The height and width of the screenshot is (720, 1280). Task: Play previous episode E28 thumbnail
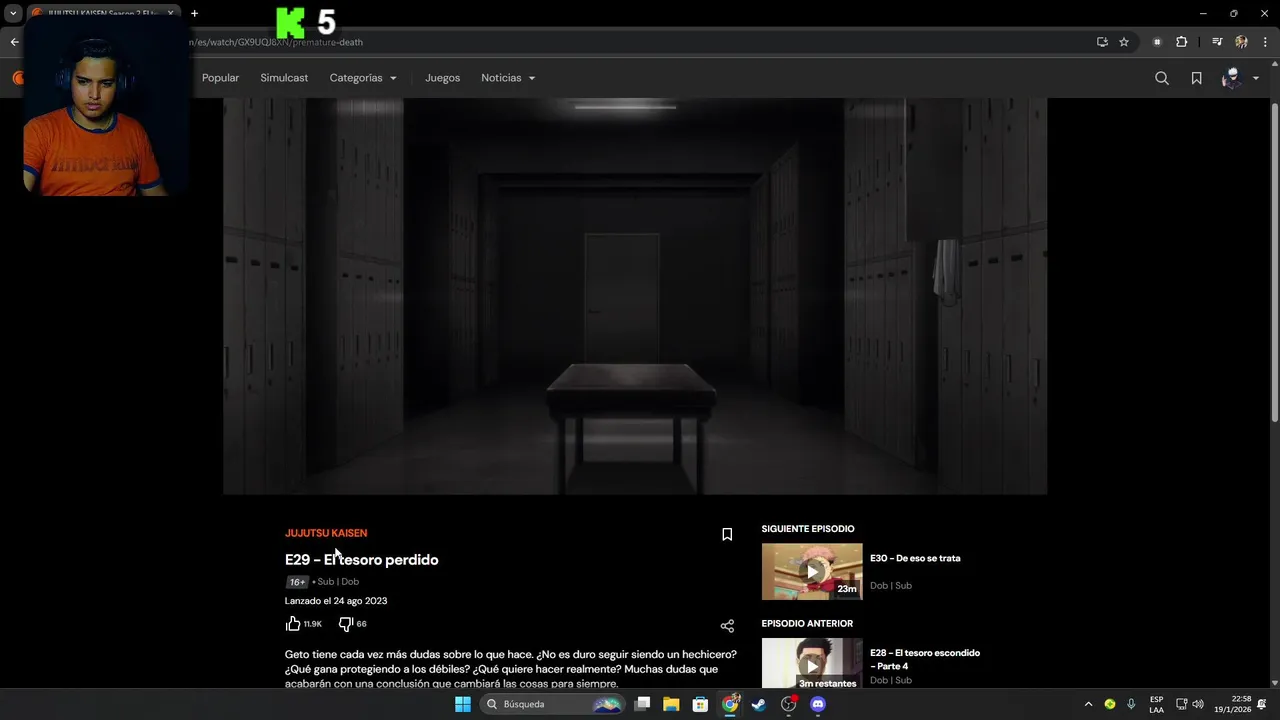(812, 663)
